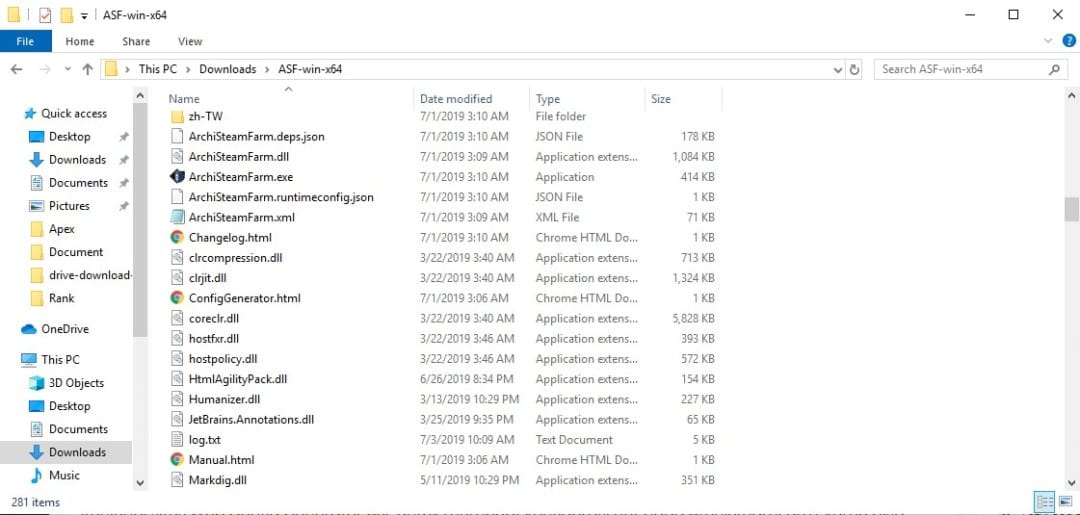Expand the ribbon using the chevron
The height and width of the screenshot is (515, 1080).
1049,41
